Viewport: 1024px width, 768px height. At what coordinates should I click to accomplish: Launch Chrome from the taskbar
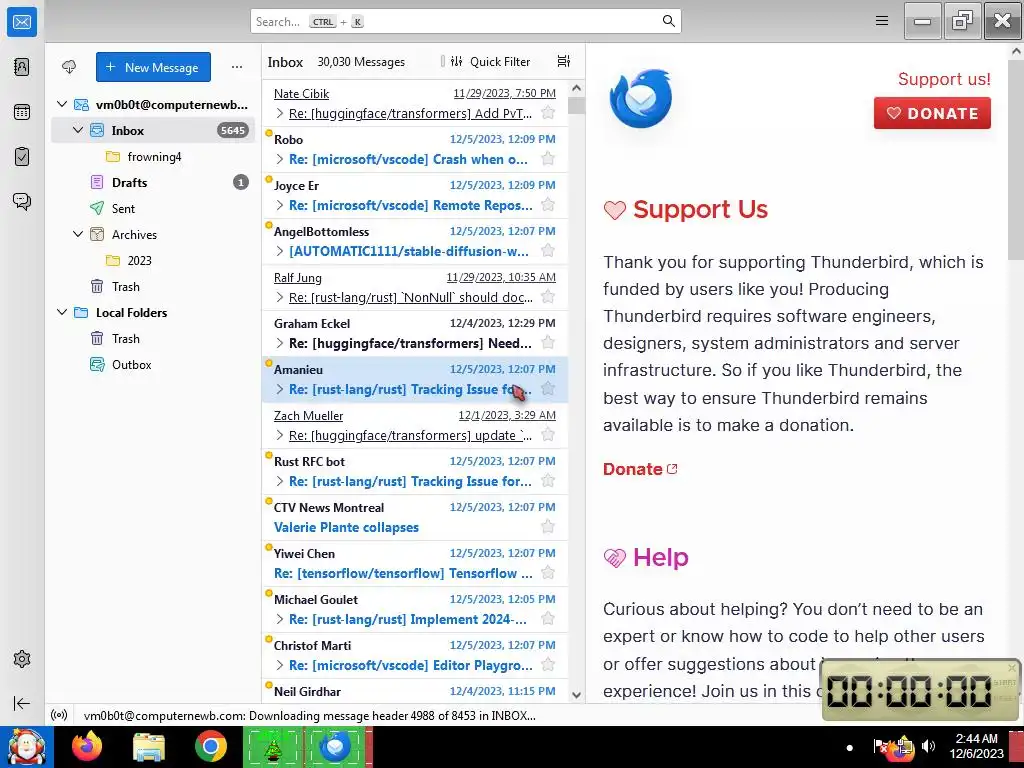[211, 747]
